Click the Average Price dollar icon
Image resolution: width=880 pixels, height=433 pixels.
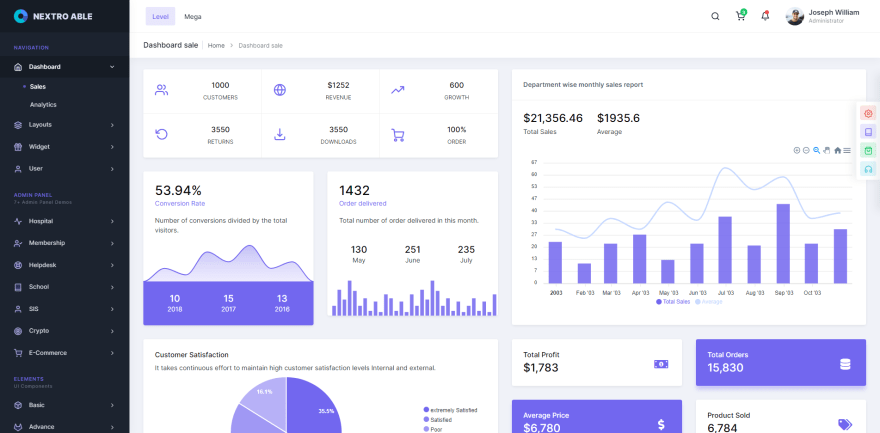click(x=661, y=425)
